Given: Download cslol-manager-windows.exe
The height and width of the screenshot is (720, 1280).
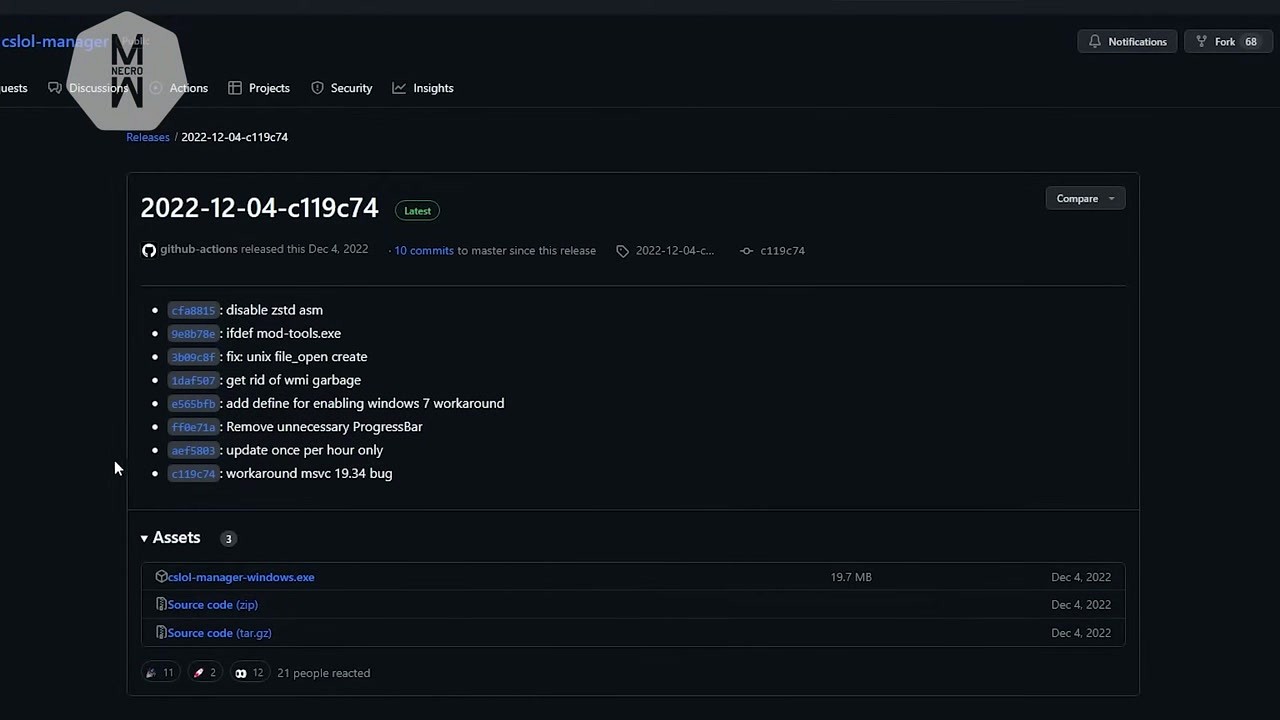Looking at the screenshot, I should (241, 577).
